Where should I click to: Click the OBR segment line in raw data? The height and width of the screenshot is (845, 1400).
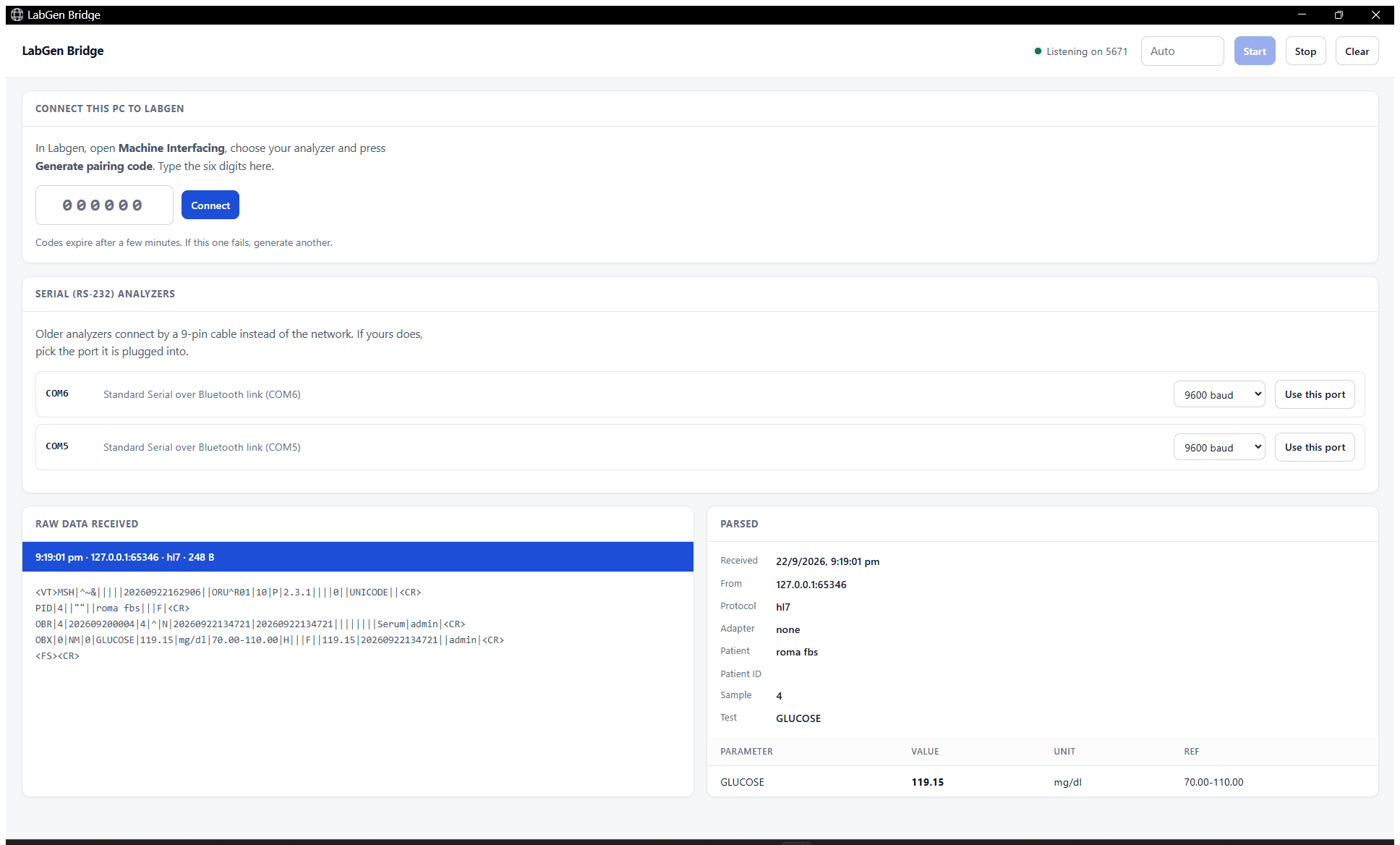250,624
